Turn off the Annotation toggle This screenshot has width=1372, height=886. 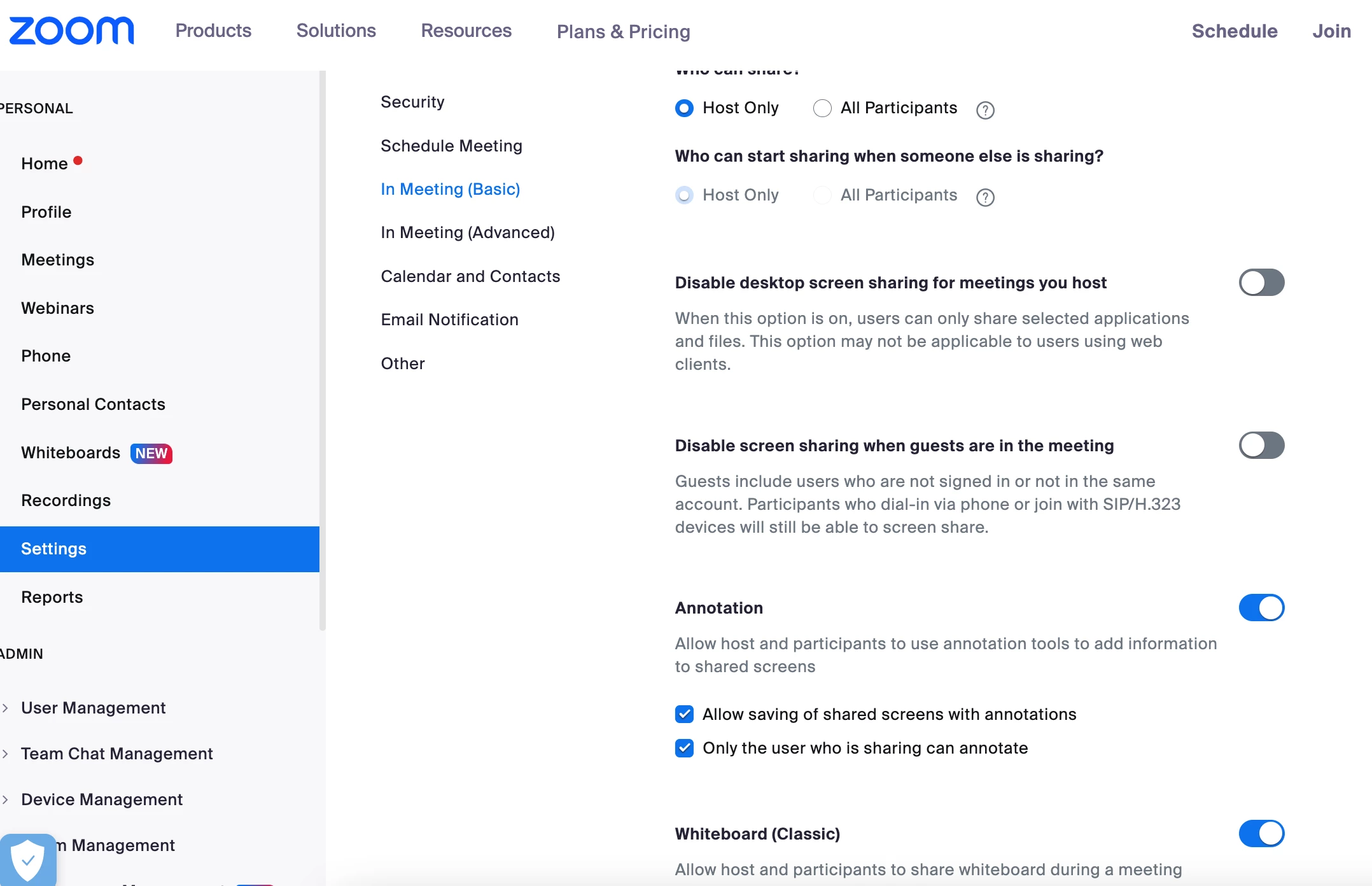coord(1261,608)
